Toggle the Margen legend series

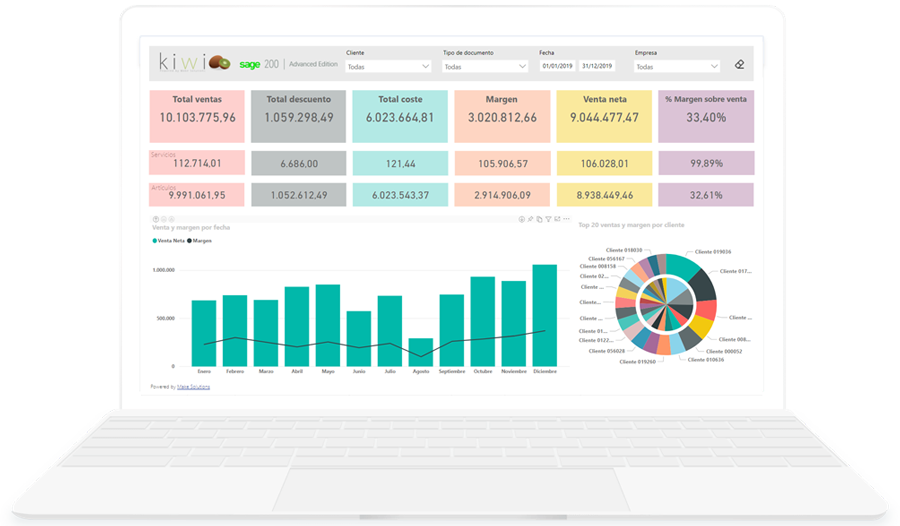coord(201,241)
